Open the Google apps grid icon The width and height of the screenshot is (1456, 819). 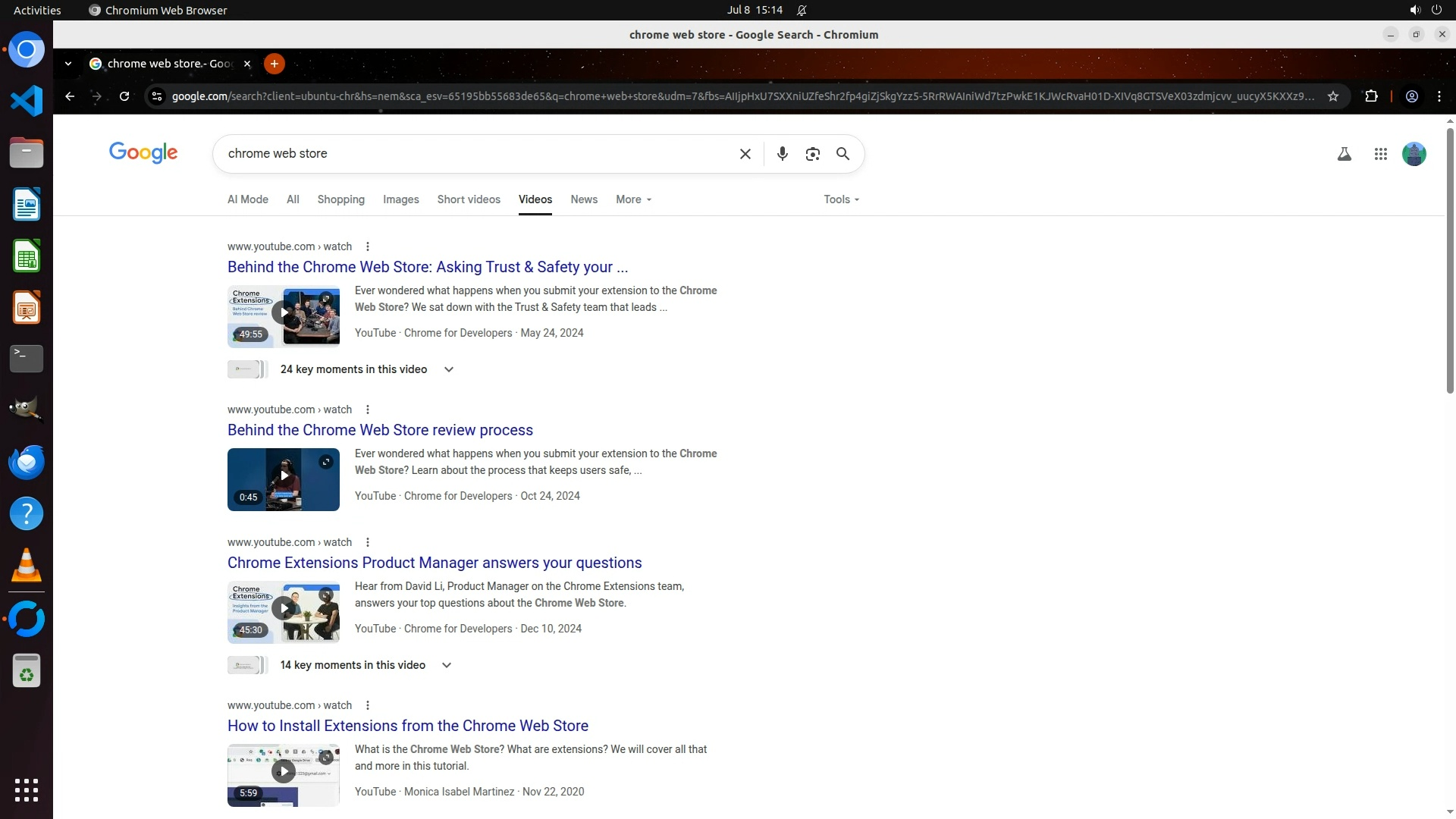(1380, 154)
